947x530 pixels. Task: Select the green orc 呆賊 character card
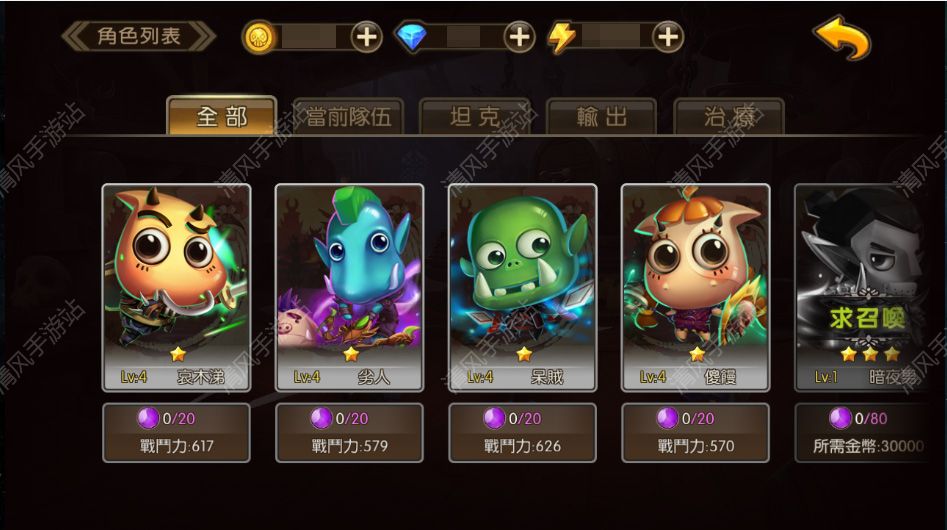[522, 288]
